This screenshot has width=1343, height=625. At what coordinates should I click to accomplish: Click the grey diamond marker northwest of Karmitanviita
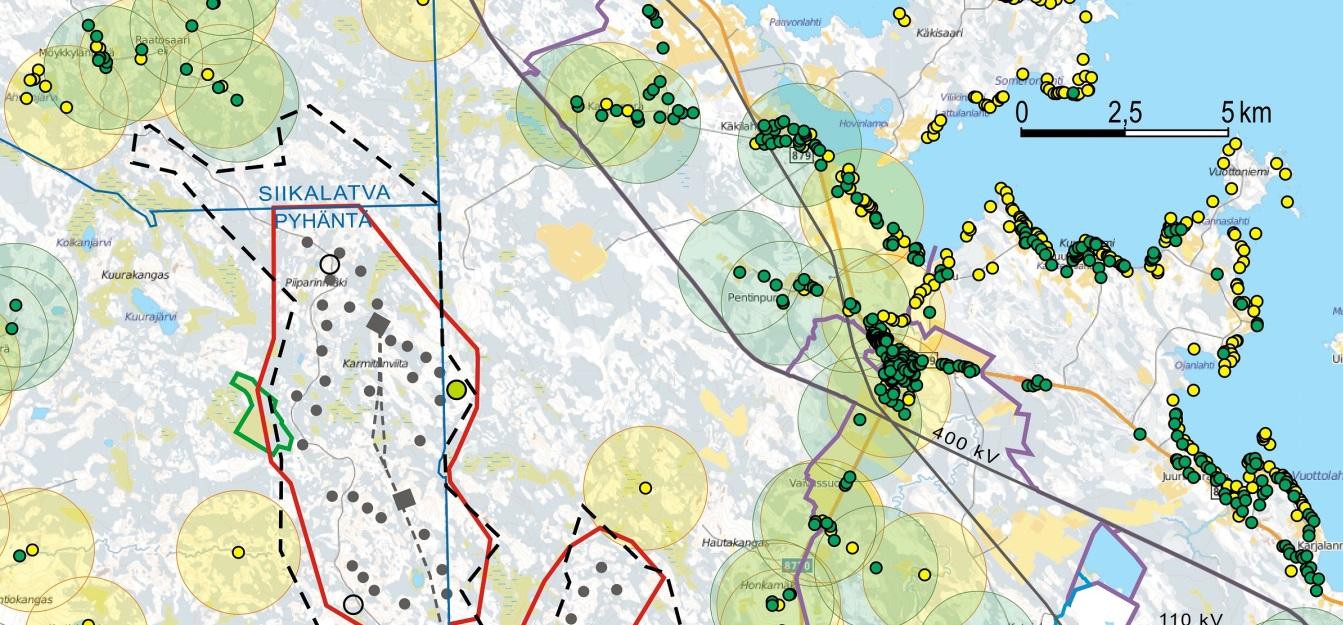(x=378, y=323)
